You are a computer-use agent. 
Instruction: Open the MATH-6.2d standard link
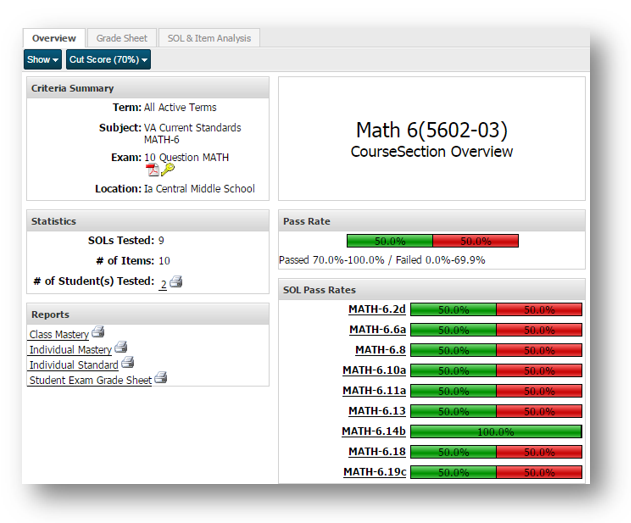(x=377, y=309)
